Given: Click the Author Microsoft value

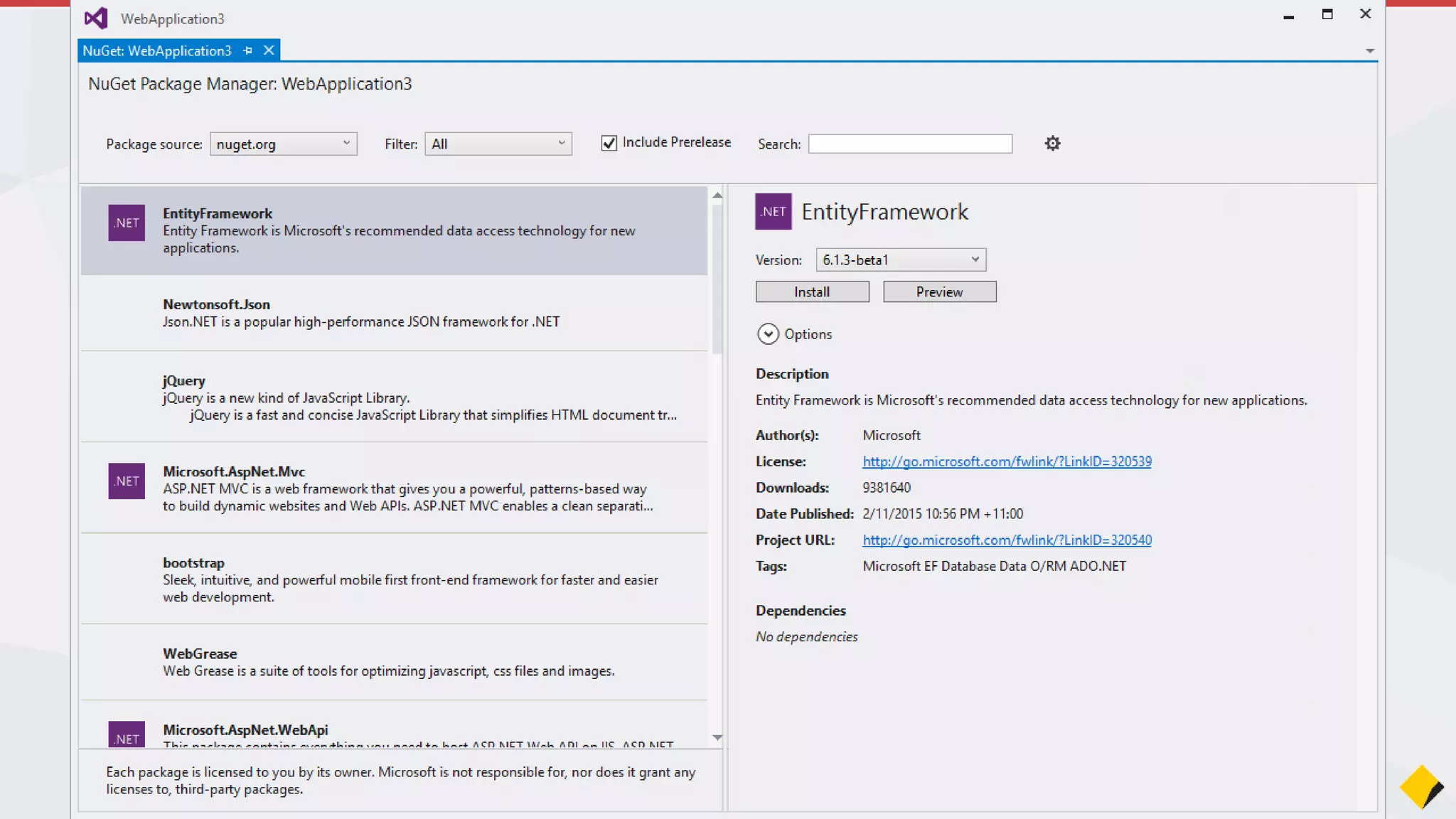Looking at the screenshot, I should click(892, 435).
